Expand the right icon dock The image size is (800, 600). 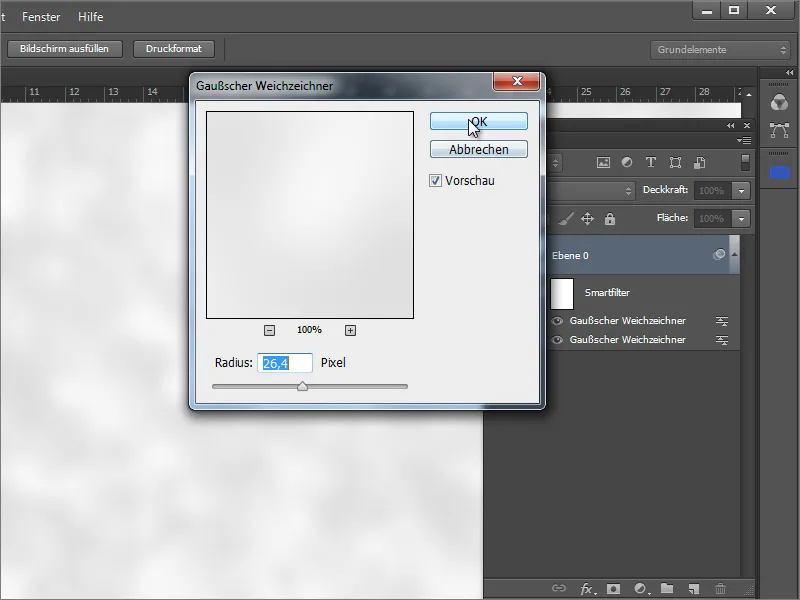click(789, 72)
